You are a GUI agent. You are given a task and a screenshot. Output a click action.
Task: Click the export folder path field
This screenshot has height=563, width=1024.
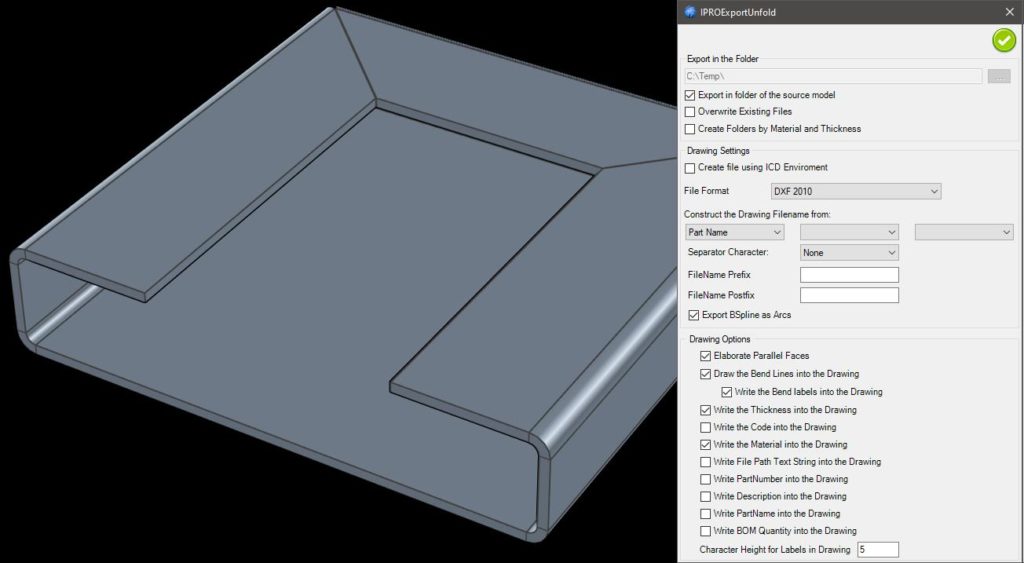pos(833,76)
